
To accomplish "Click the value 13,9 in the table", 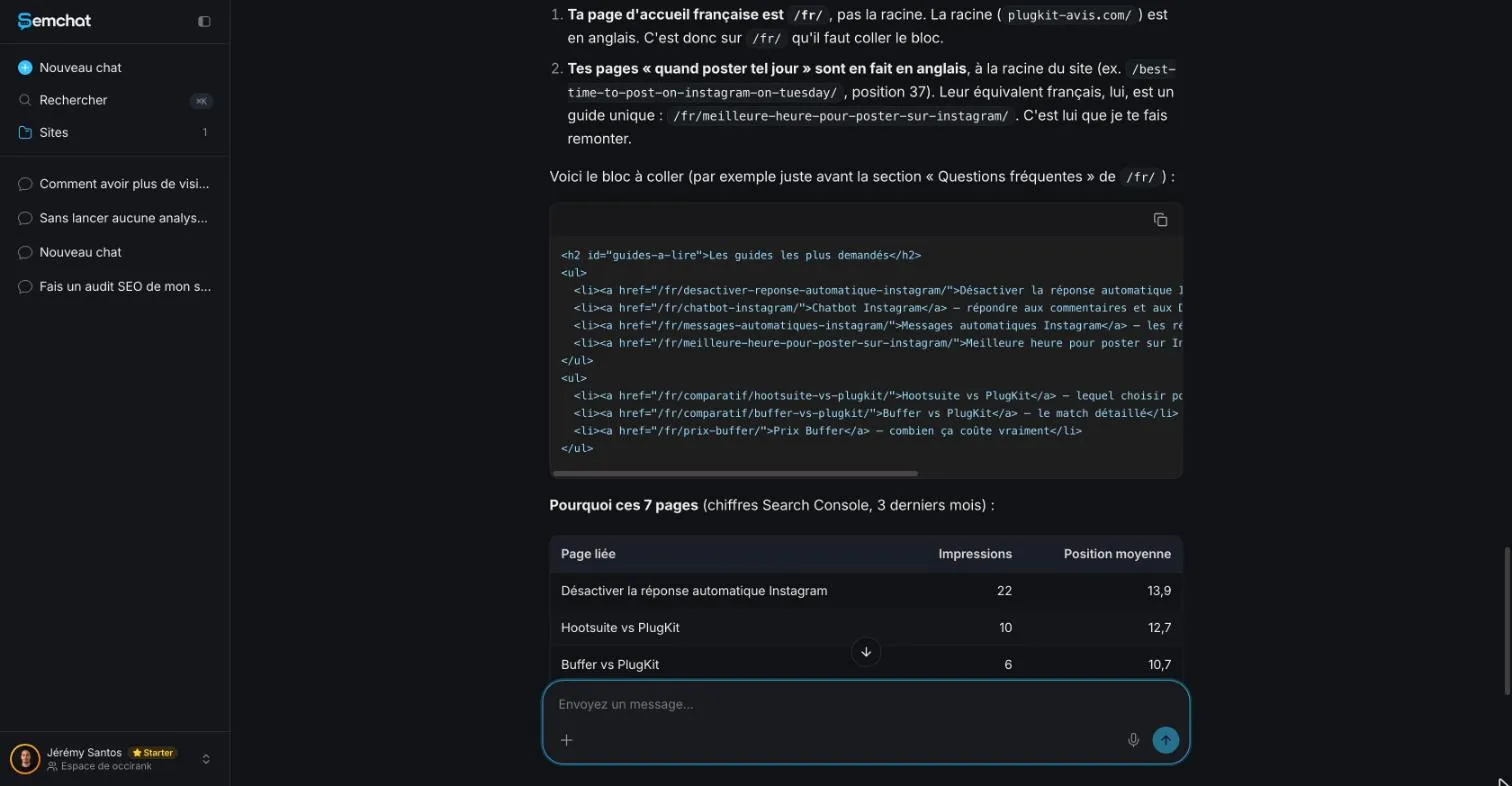I will pyautogui.click(x=1159, y=591).
